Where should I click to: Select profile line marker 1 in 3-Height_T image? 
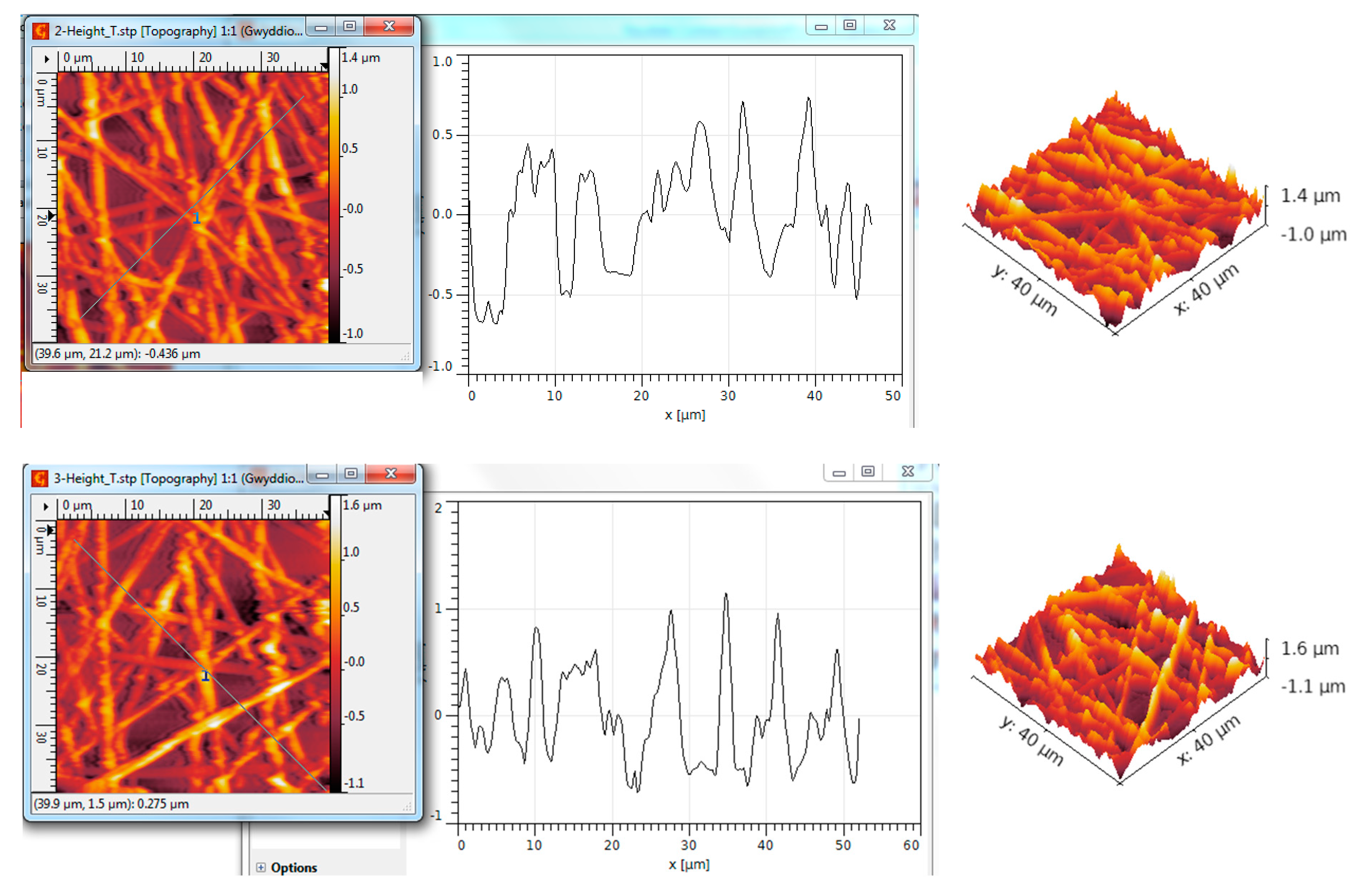(205, 676)
